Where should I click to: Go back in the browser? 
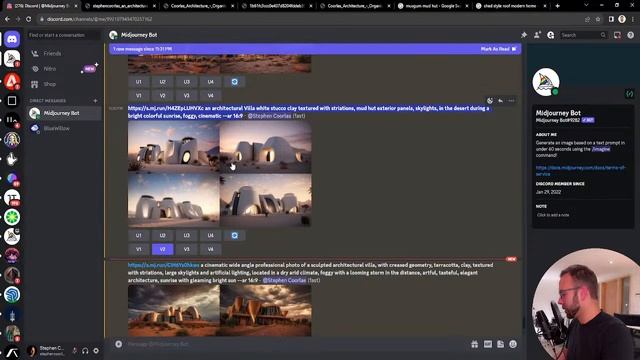[7, 19]
